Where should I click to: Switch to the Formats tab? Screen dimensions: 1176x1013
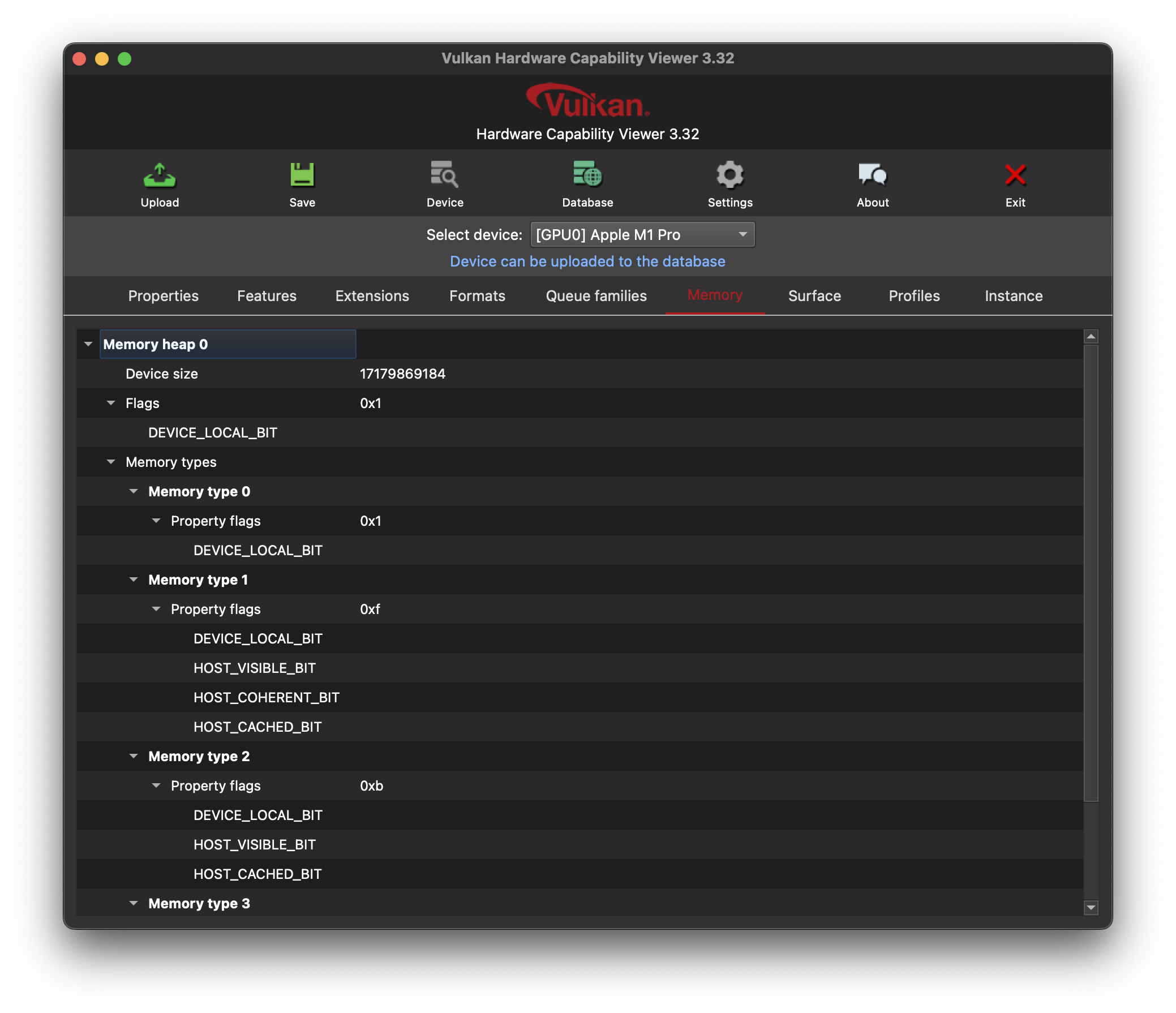coord(477,295)
